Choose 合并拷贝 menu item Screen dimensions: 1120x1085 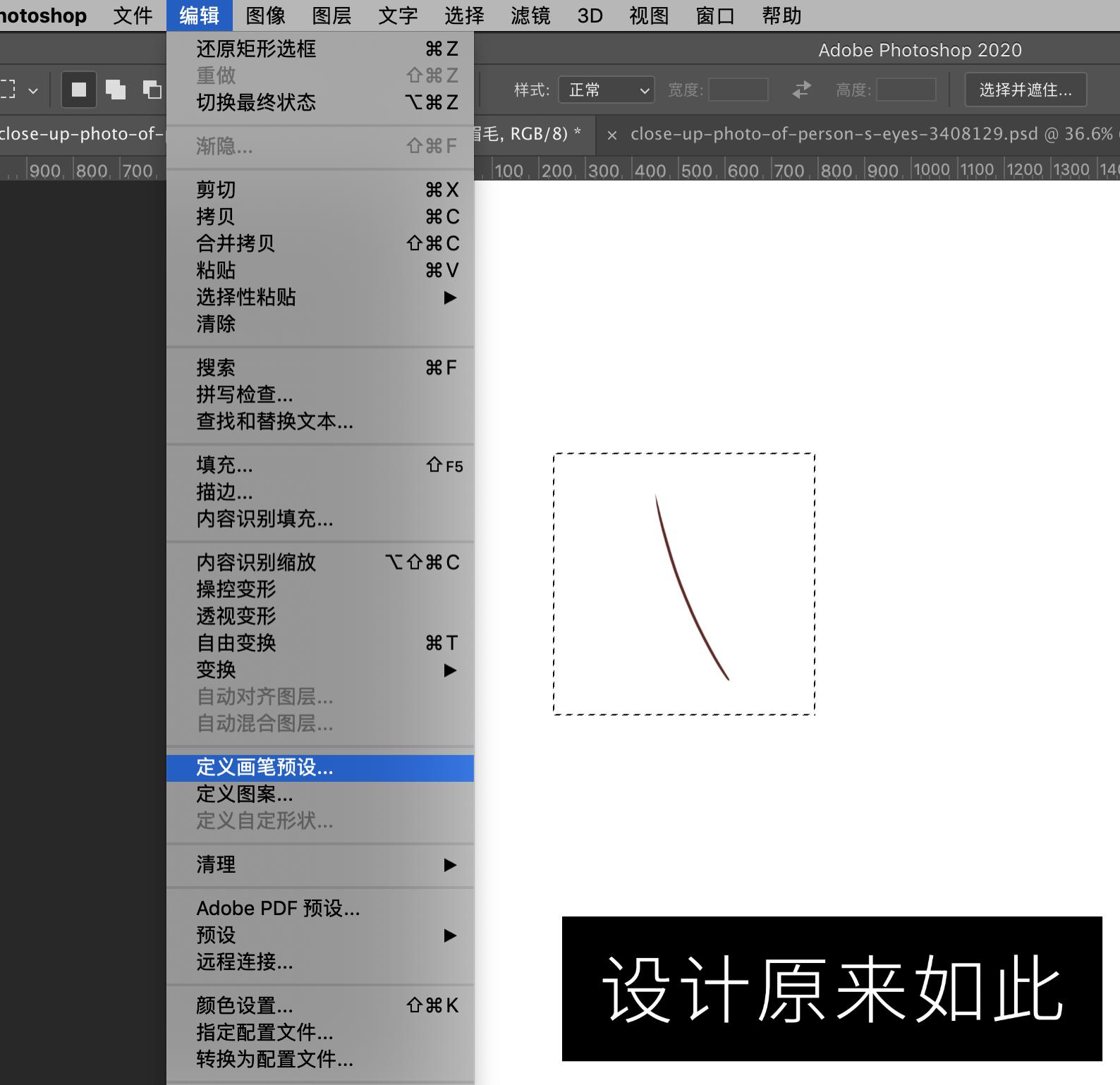point(320,243)
